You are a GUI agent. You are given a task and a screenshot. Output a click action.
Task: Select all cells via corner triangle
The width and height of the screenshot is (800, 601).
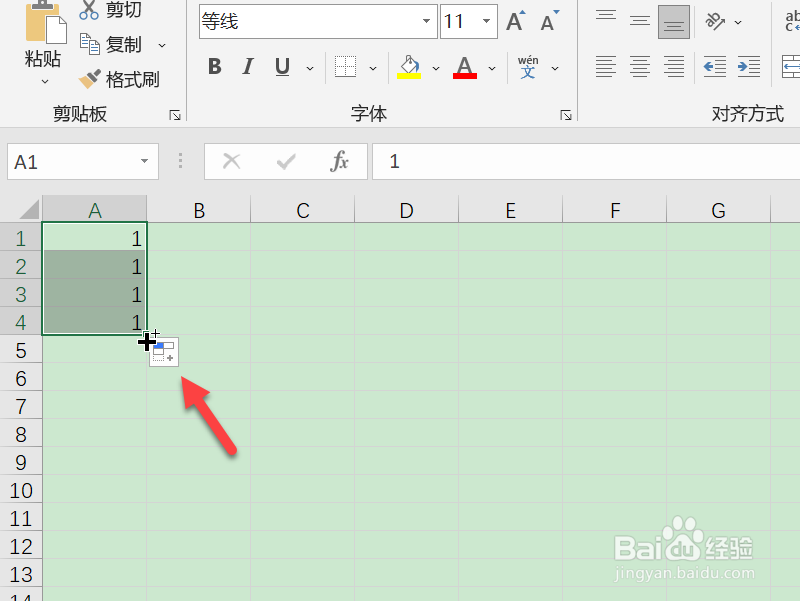(x=28, y=209)
